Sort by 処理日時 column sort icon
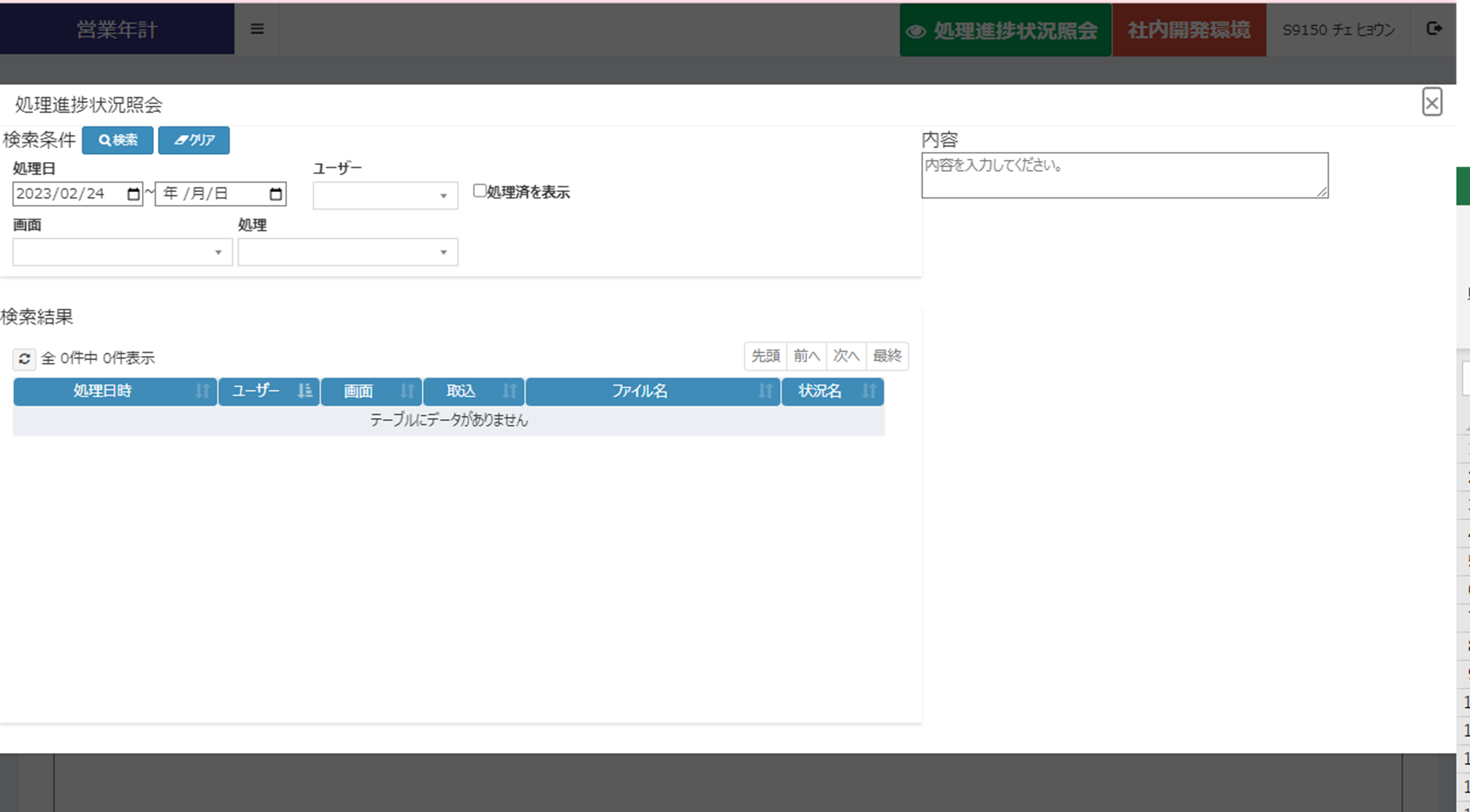Screen dimensions: 1470x812 (202, 391)
